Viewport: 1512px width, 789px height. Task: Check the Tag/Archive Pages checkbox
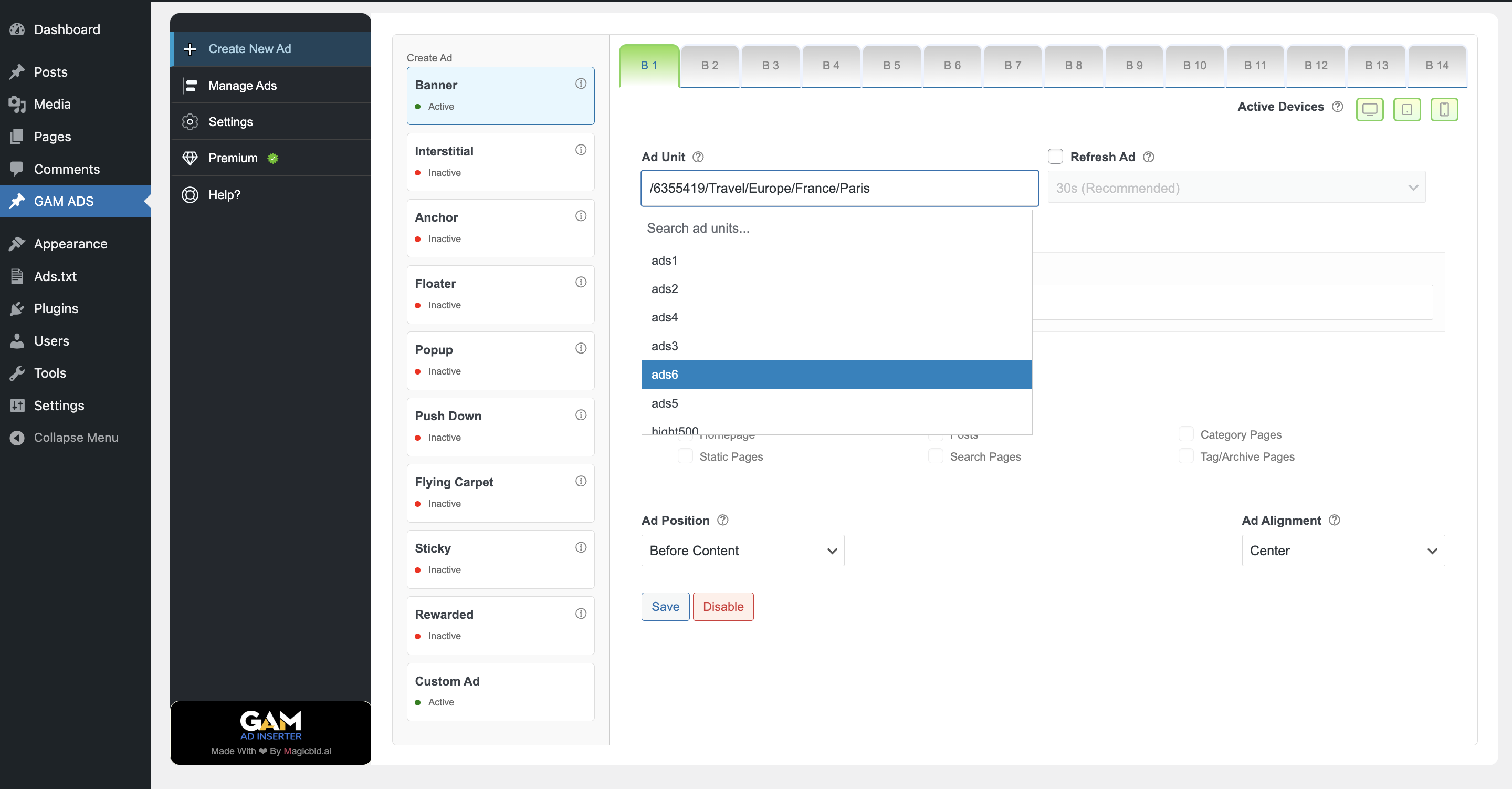[1185, 456]
